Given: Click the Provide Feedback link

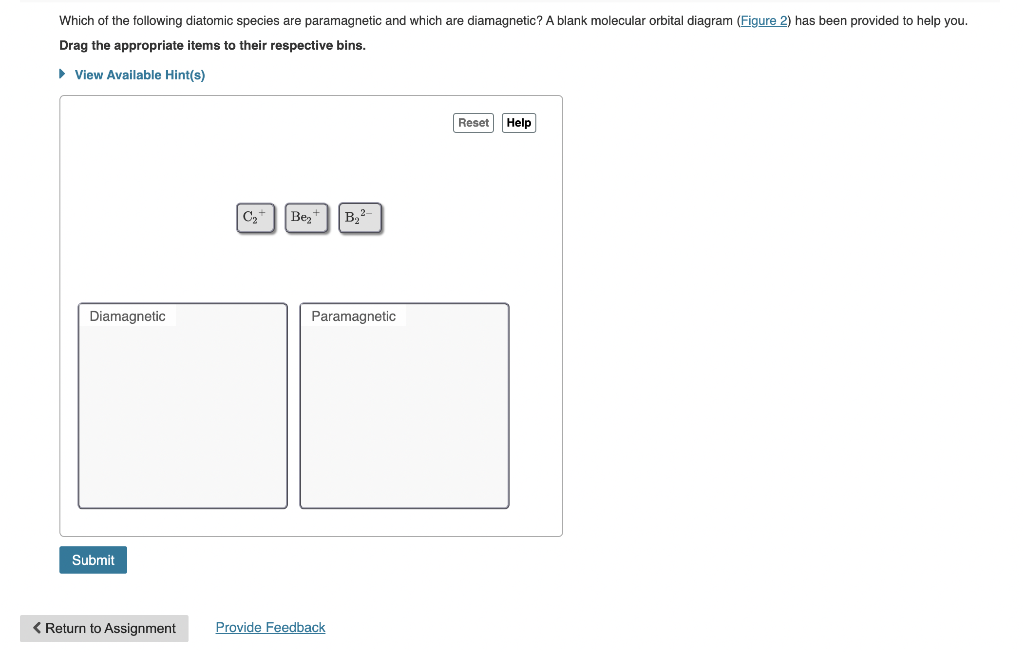Looking at the screenshot, I should [x=270, y=627].
